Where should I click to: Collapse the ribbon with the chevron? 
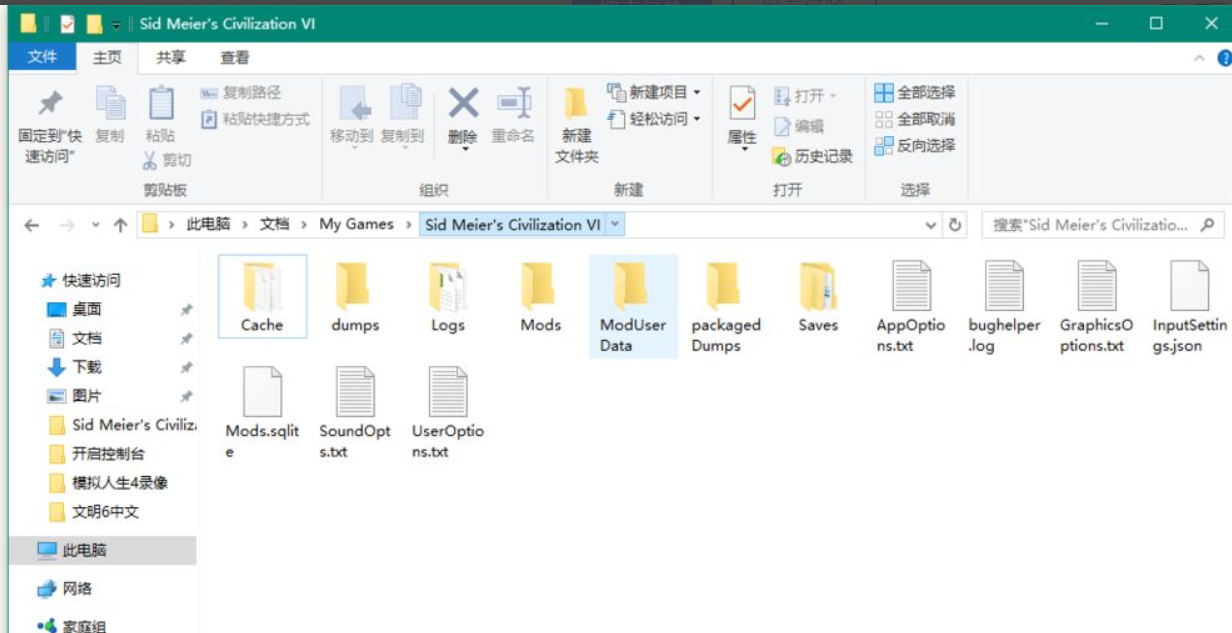tap(1200, 58)
